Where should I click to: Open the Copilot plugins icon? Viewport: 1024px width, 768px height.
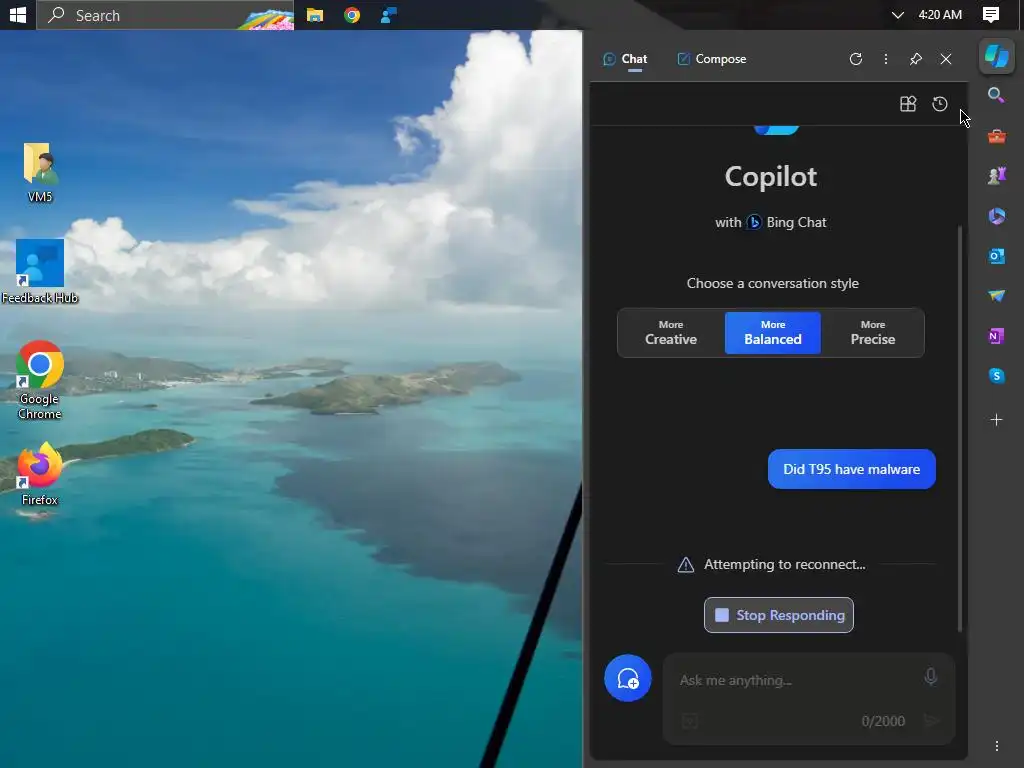pyautogui.click(x=908, y=104)
